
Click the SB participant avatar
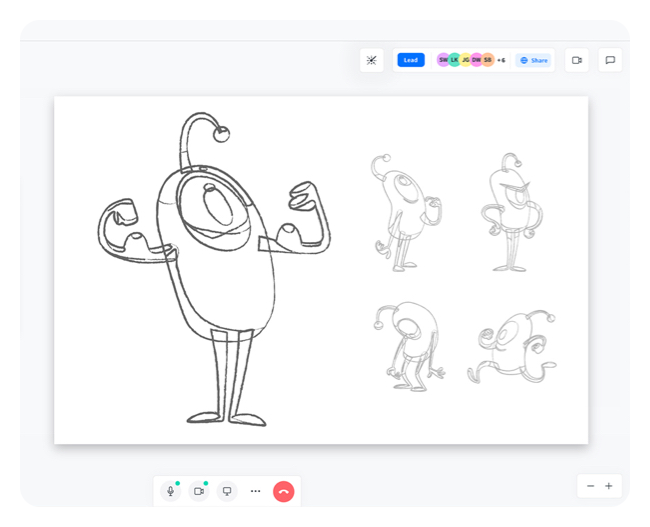point(488,60)
